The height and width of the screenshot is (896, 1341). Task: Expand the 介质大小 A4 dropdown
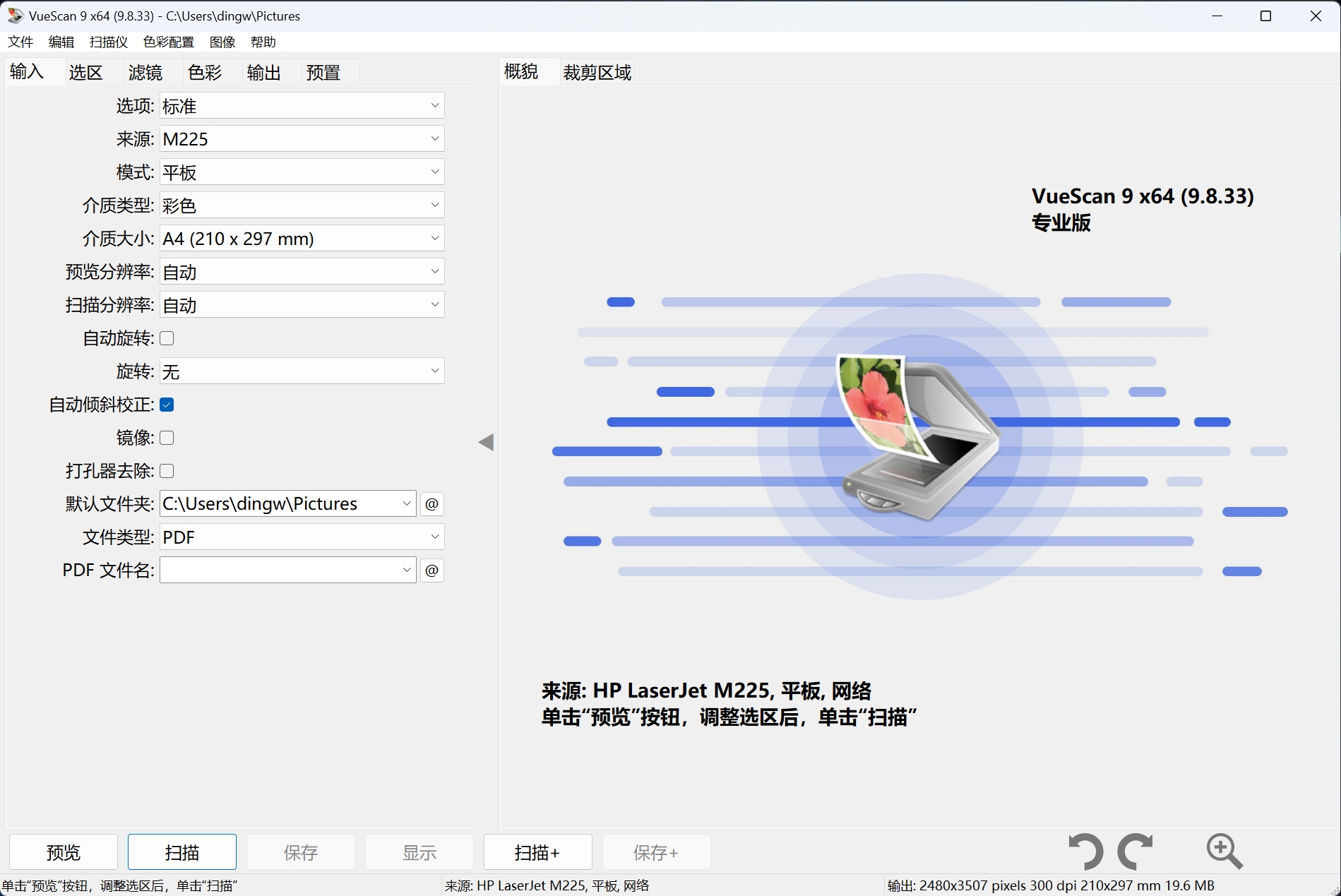point(302,239)
